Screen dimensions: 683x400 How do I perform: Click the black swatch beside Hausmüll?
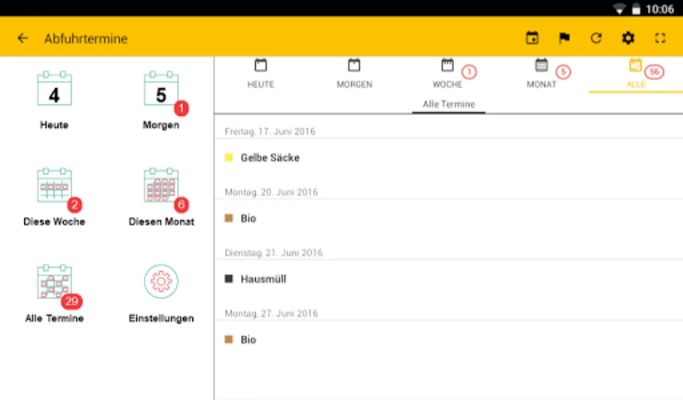click(x=229, y=278)
